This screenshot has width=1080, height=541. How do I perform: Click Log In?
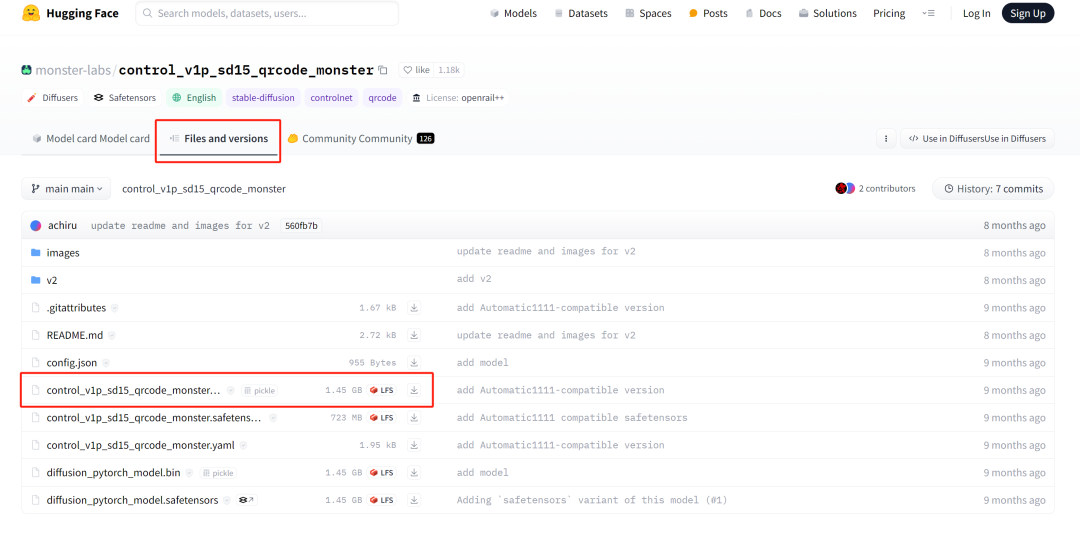coord(976,13)
